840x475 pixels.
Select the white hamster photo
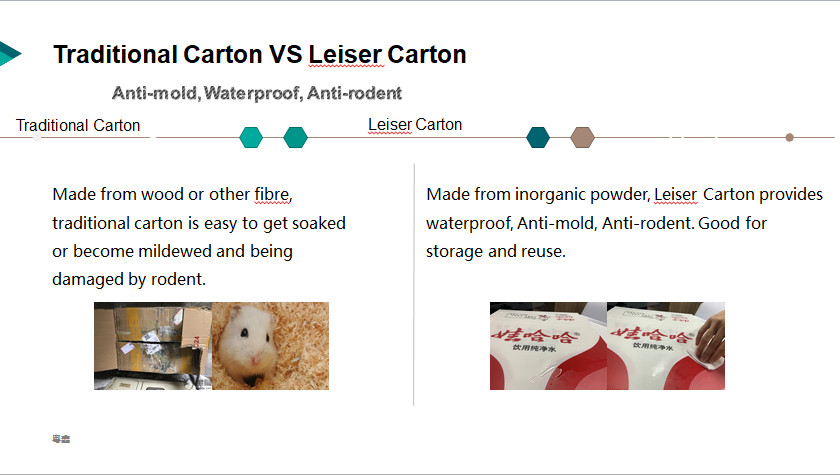[x=271, y=346]
